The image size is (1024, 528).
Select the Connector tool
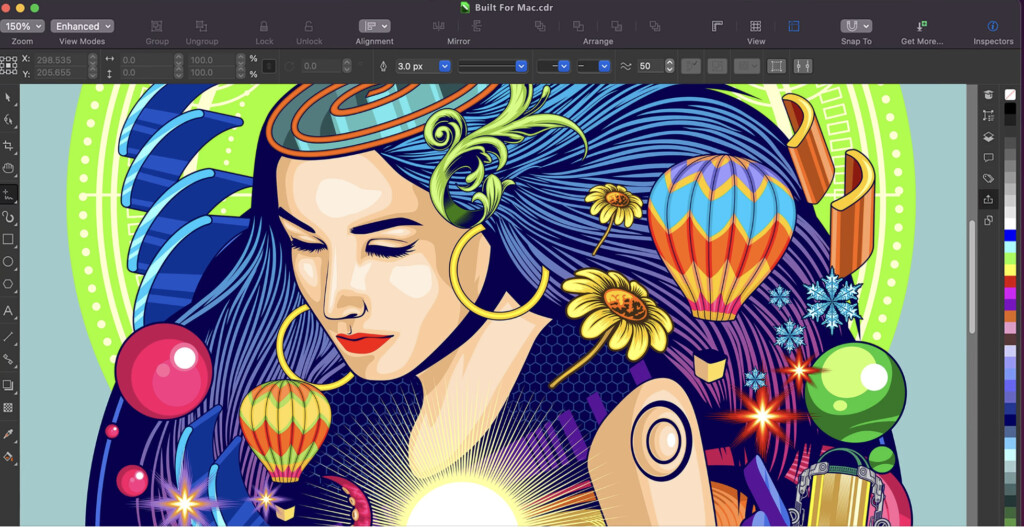[8, 359]
